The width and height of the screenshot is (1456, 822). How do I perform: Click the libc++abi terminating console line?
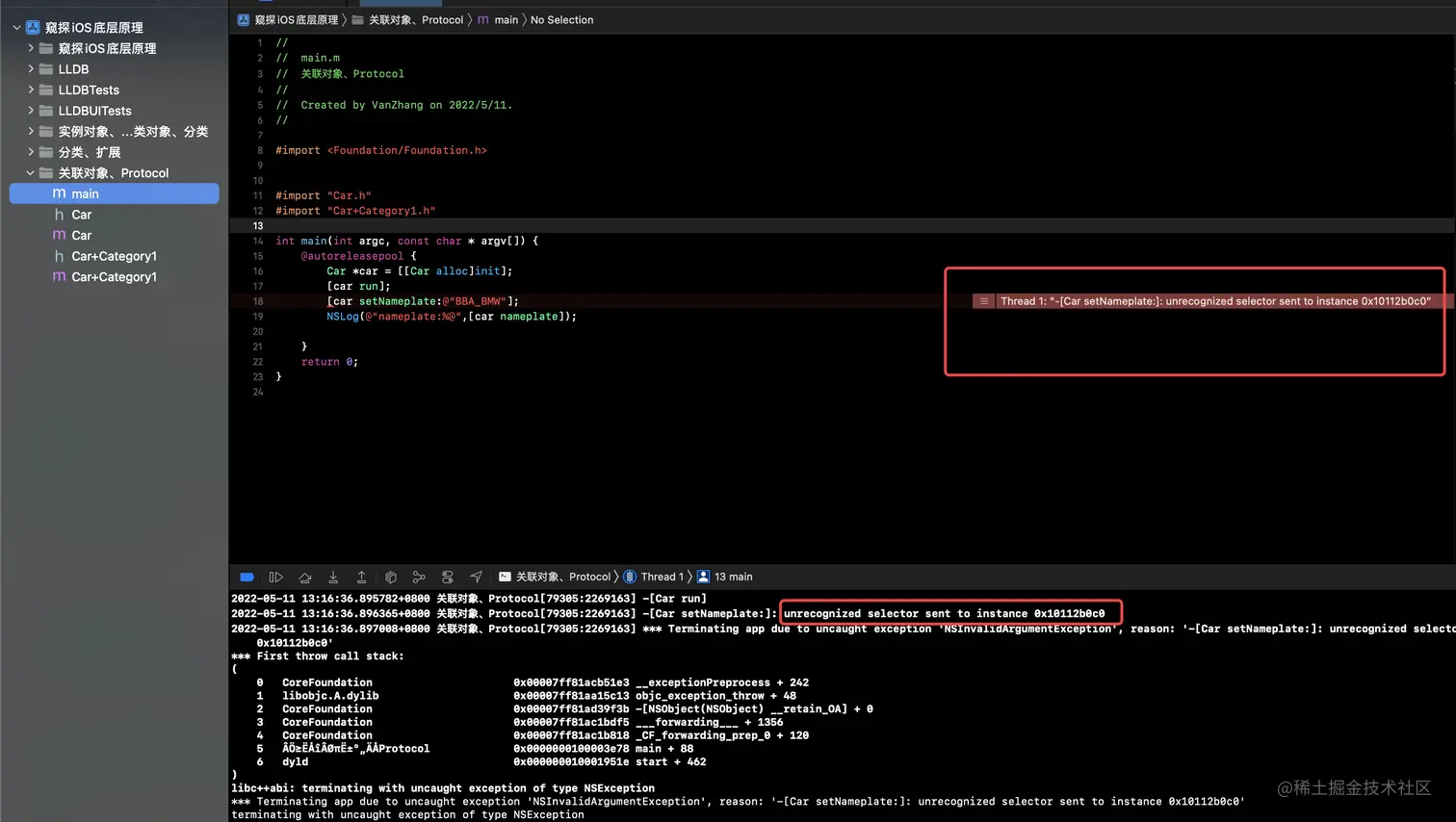(443, 788)
